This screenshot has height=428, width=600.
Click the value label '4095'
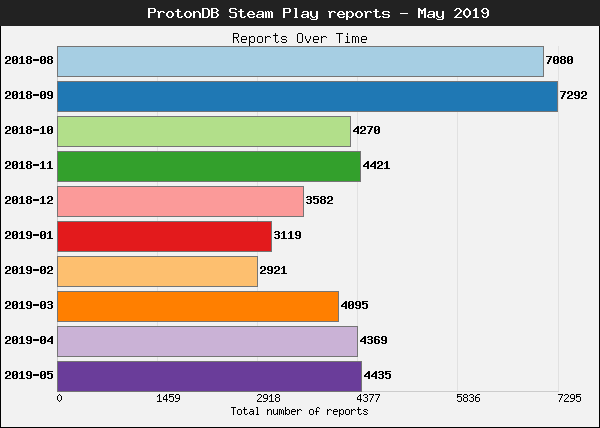pos(355,305)
